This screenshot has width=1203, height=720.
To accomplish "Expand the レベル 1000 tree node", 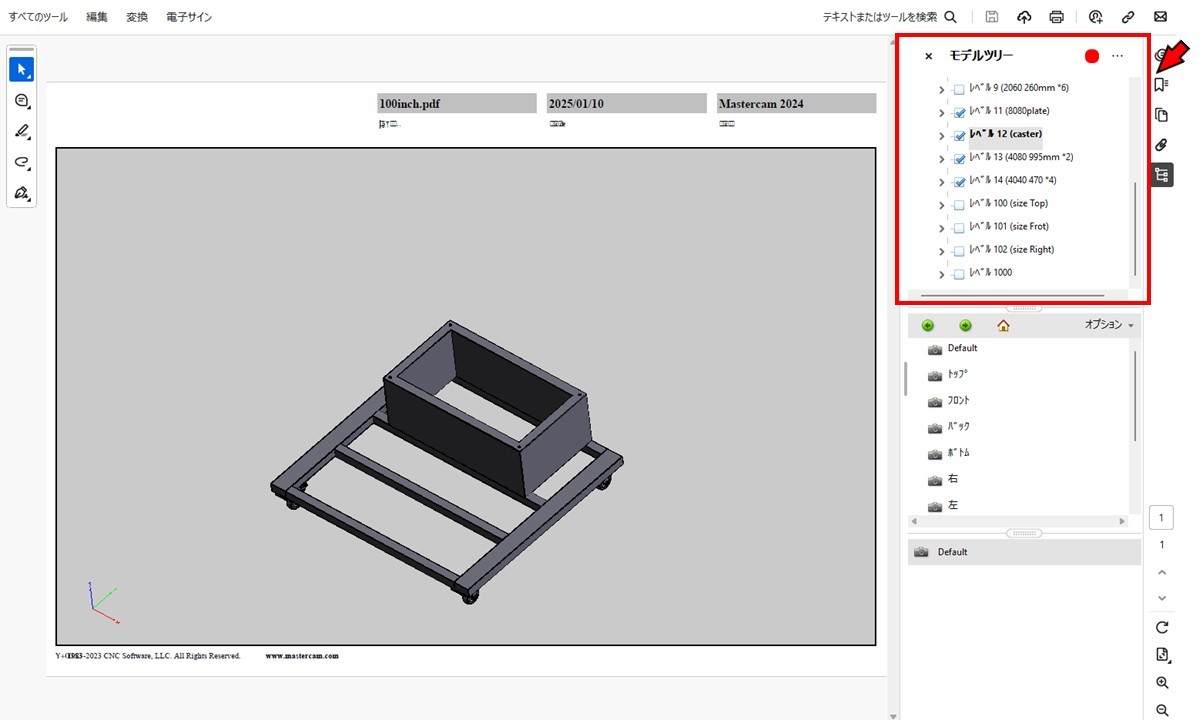I will coord(939,273).
